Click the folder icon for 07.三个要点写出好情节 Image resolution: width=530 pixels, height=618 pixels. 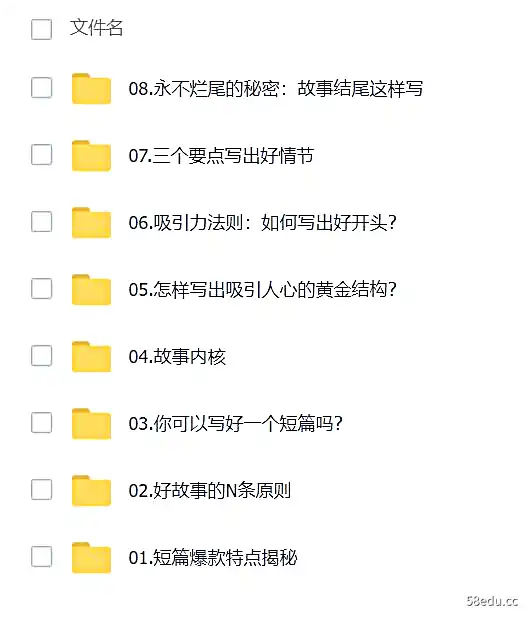91,156
